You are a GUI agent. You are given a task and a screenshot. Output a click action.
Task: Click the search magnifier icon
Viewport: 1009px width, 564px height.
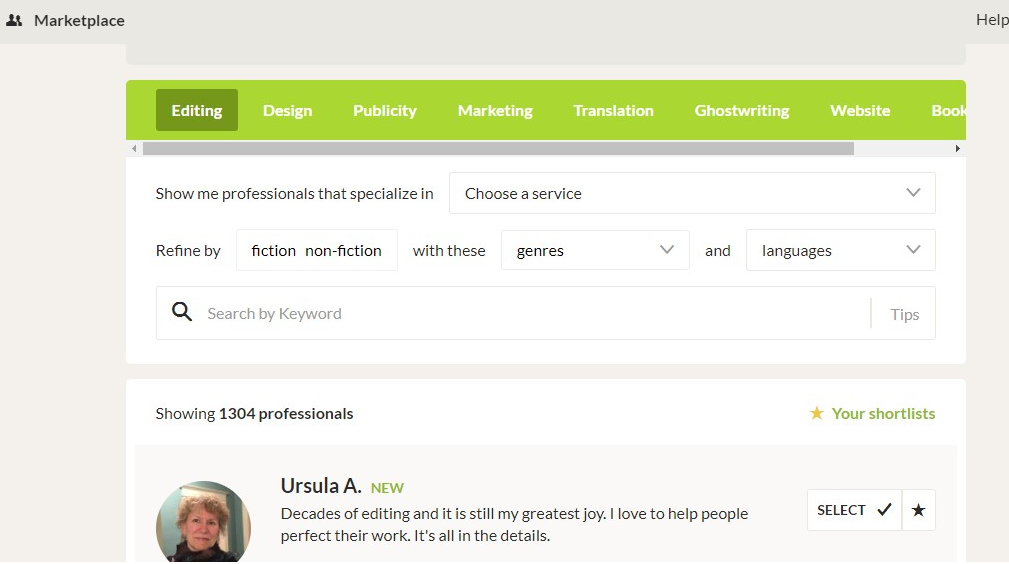pyautogui.click(x=182, y=313)
